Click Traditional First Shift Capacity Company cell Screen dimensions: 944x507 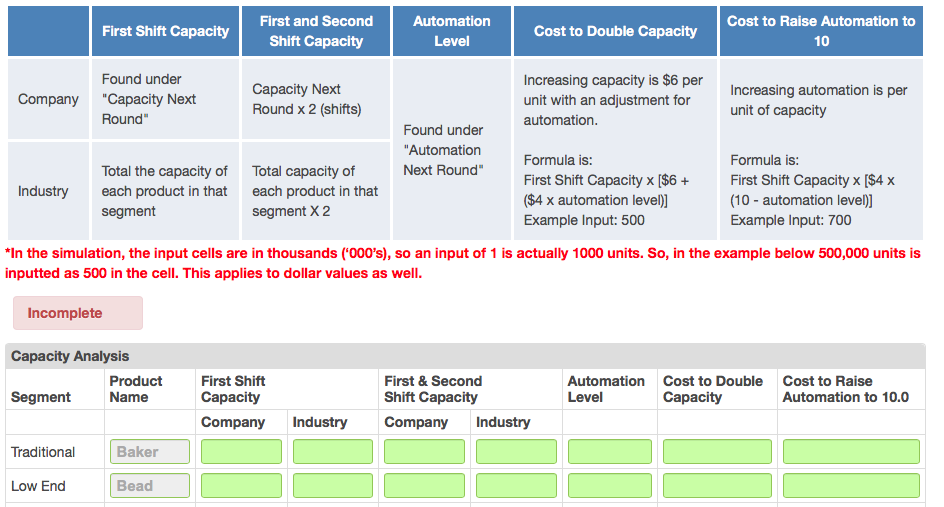click(241, 452)
